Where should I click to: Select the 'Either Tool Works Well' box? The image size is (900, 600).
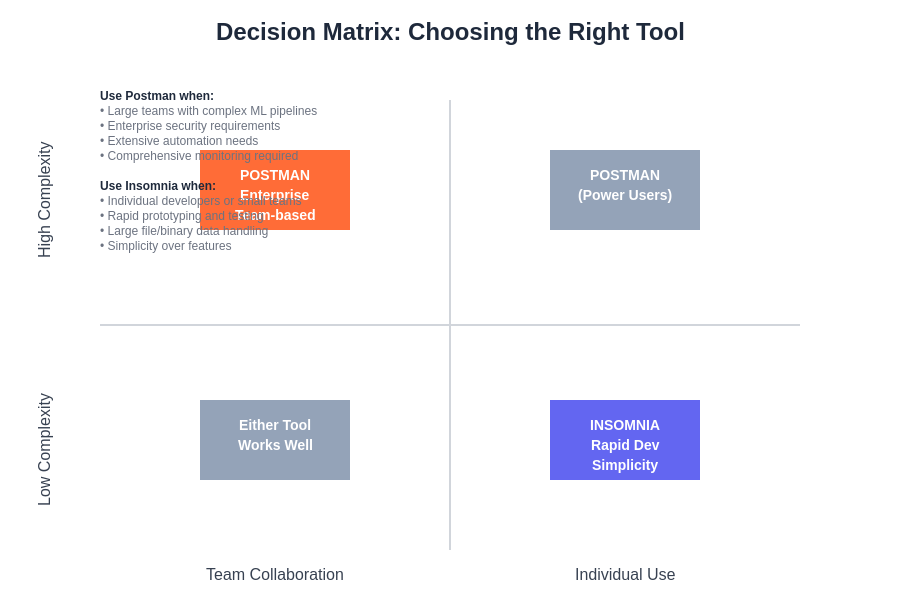275,440
